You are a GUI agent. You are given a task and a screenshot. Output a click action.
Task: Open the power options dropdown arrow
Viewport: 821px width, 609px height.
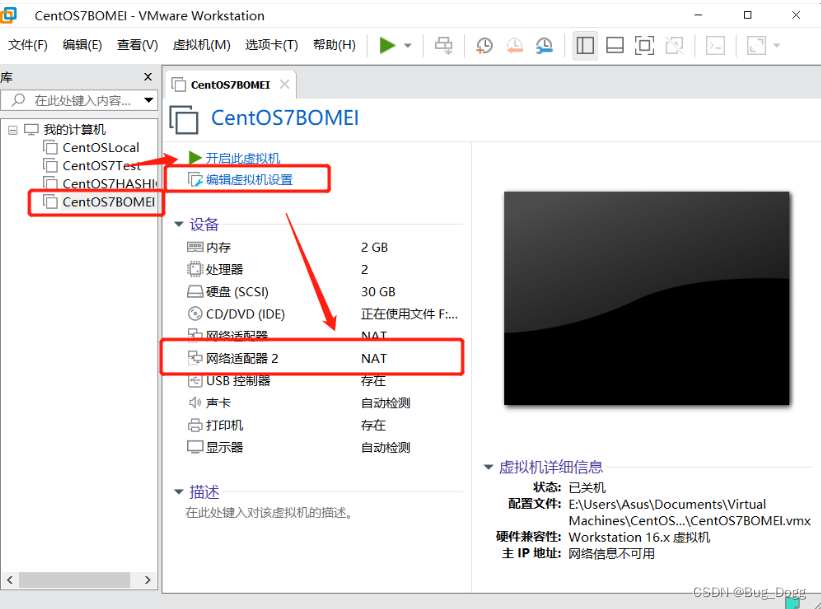pos(408,46)
